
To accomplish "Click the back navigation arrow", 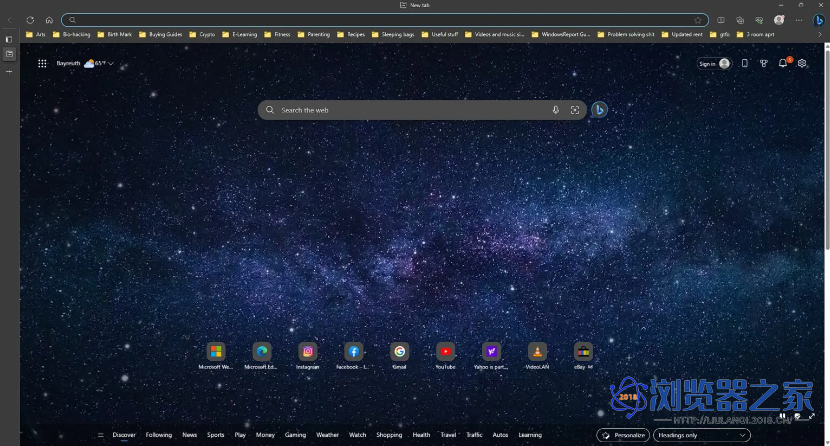I will click(x=10, y=20).
